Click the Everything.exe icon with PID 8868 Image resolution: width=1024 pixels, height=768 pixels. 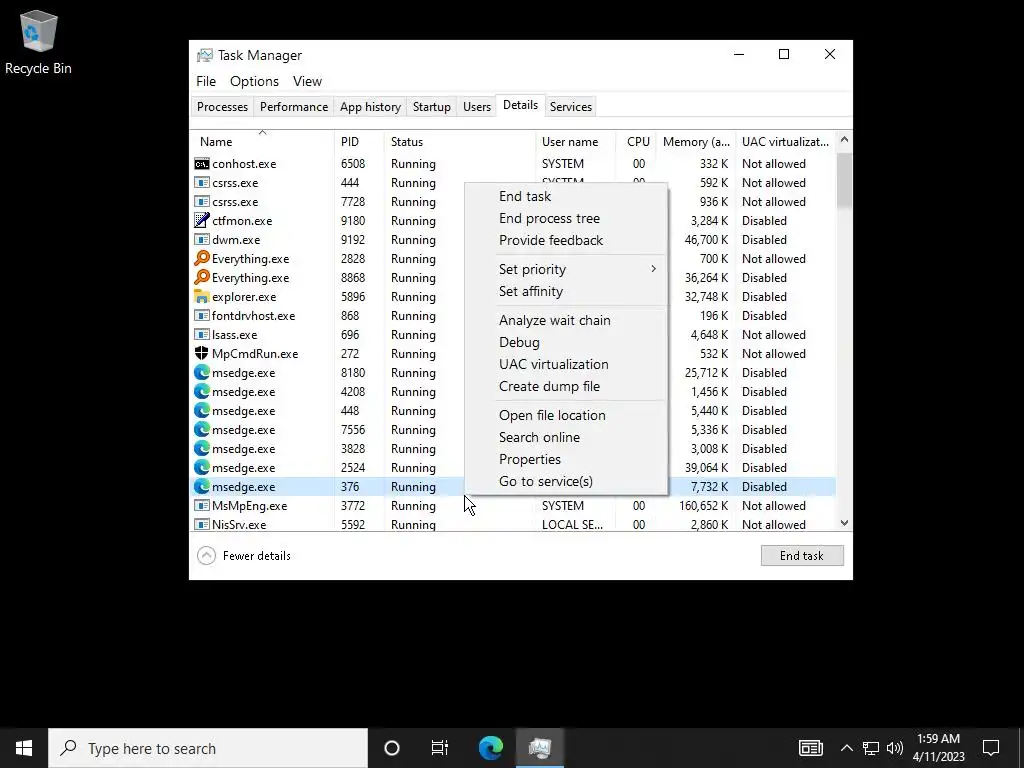(202, 278)
